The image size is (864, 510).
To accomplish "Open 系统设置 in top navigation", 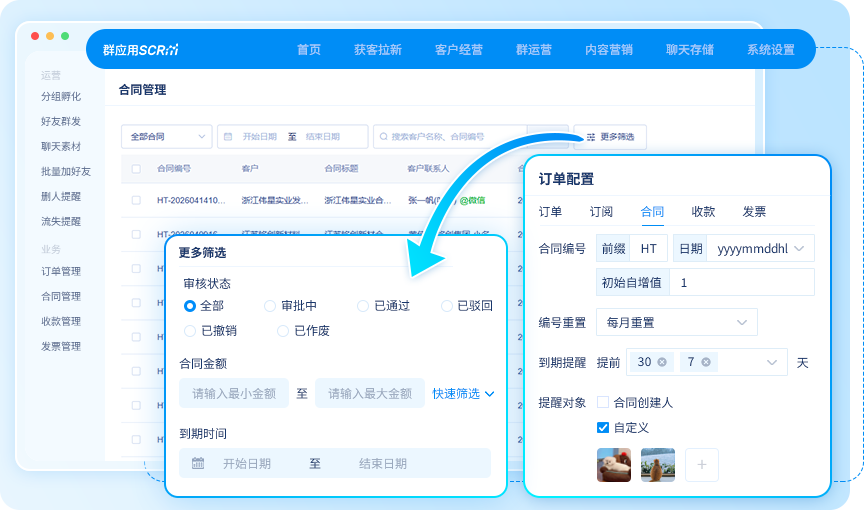I will coord(770,50).
